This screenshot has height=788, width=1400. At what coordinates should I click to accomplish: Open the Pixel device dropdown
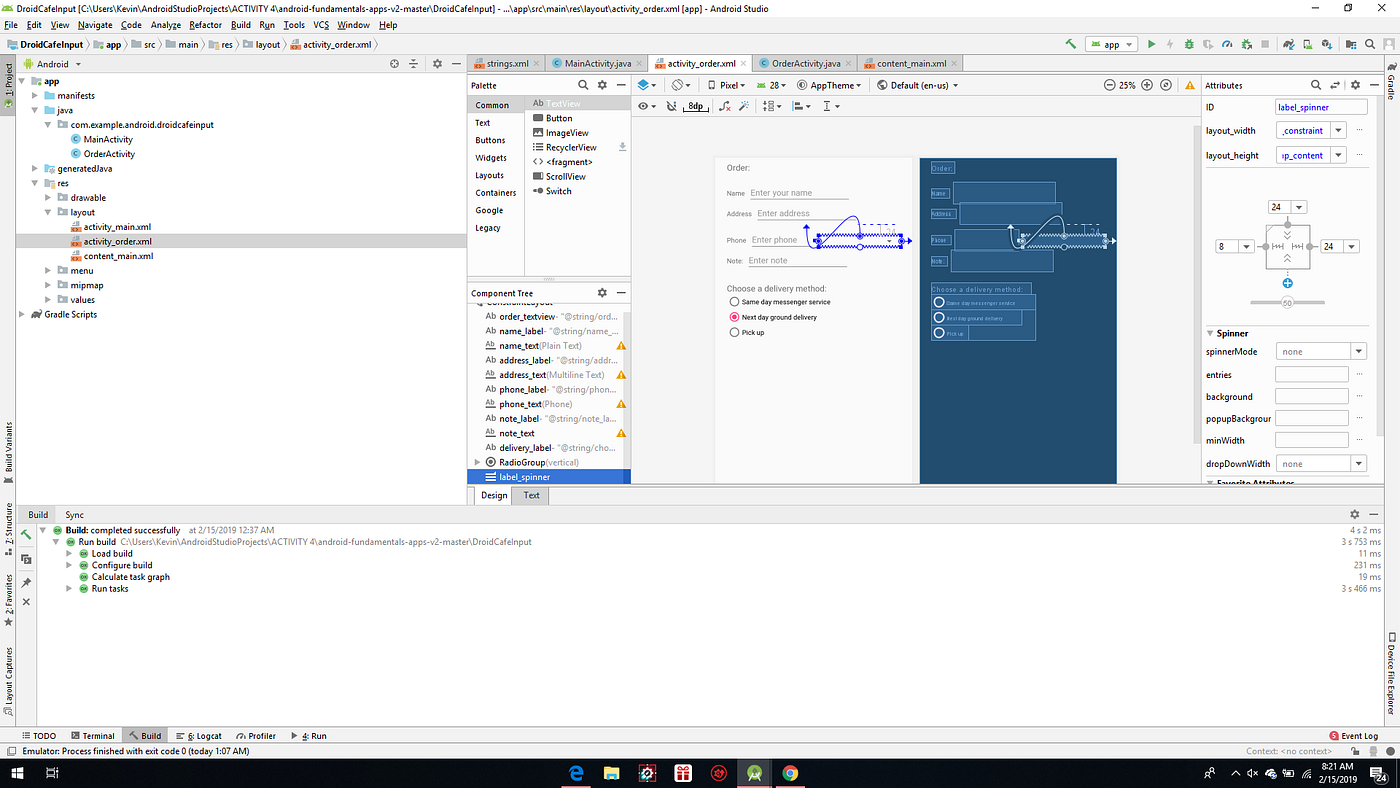click(x=725, y=85)
